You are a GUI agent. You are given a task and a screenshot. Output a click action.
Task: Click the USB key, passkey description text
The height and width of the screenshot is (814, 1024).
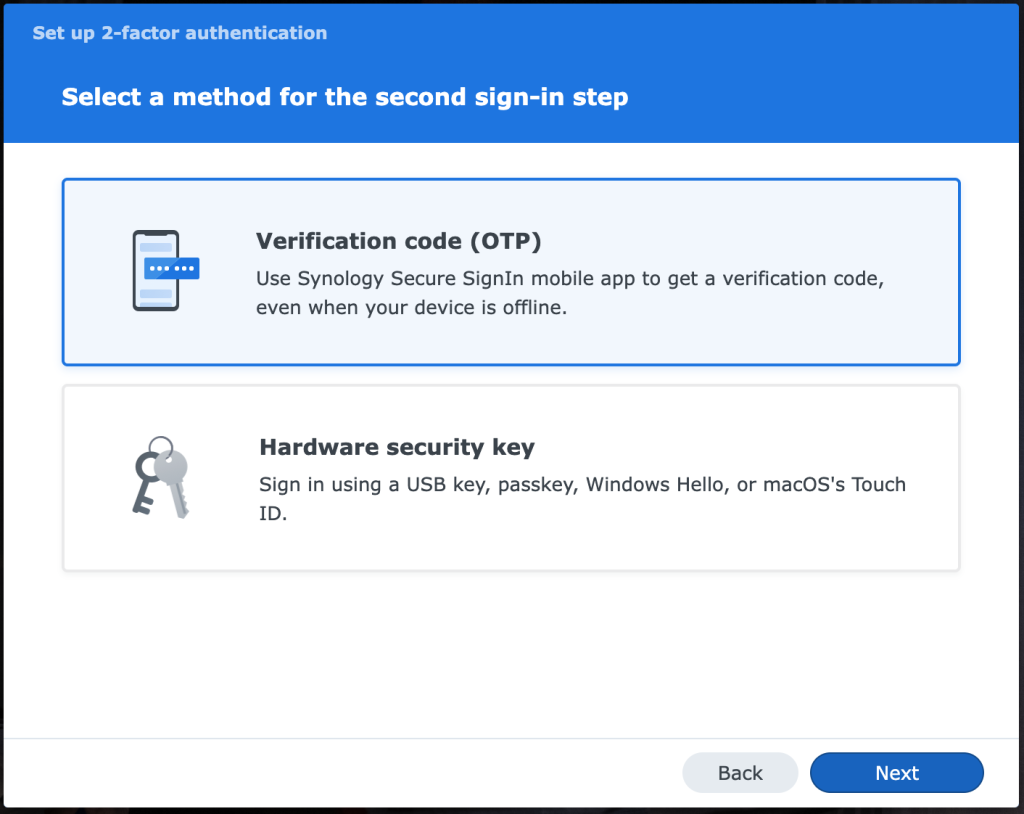pyautogui.click(x=583, y=498)
